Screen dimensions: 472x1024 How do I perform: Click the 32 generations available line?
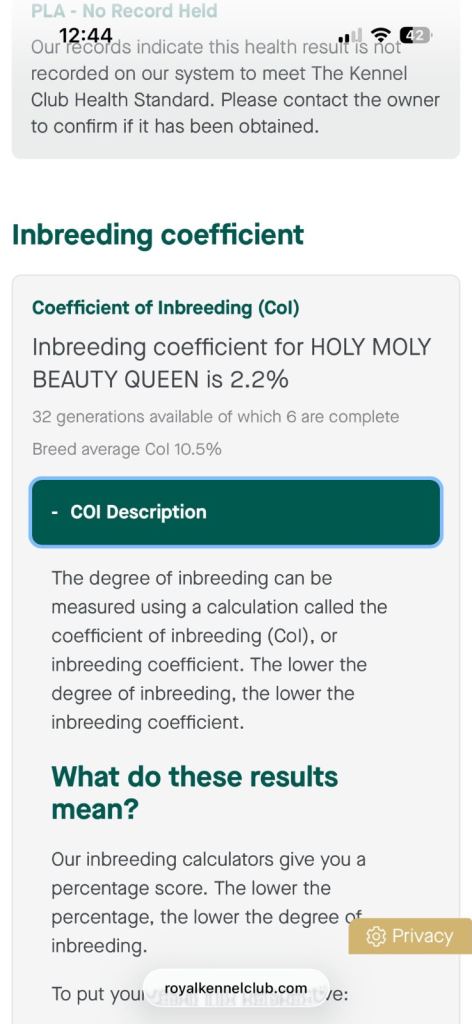coord(215,417)
